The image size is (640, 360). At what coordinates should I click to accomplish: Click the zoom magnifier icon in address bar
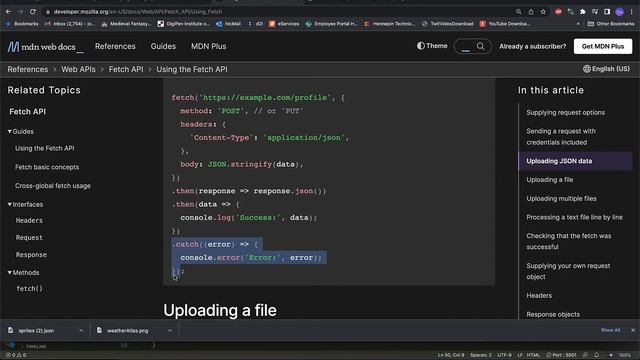518,12
